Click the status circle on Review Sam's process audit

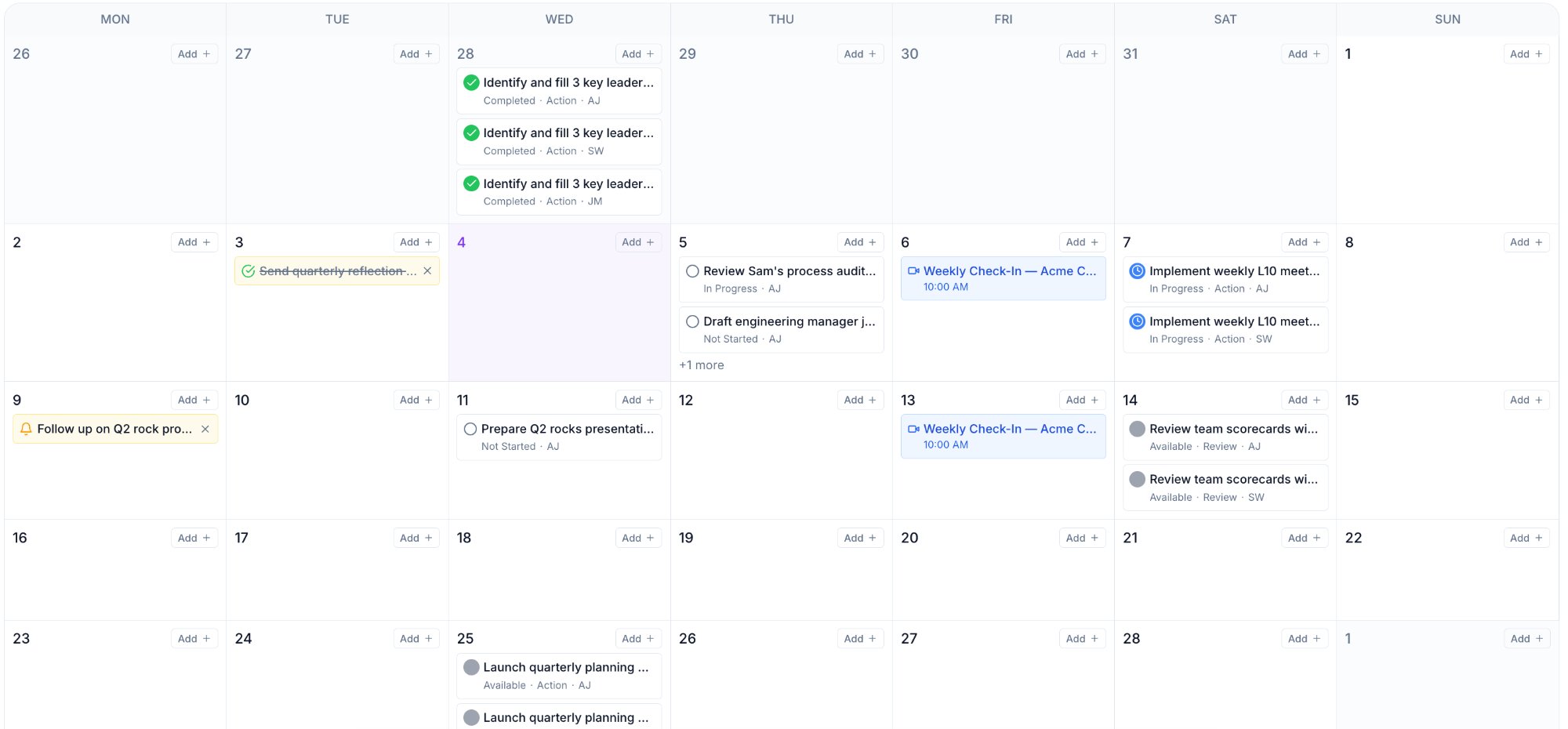pos(692,270)
